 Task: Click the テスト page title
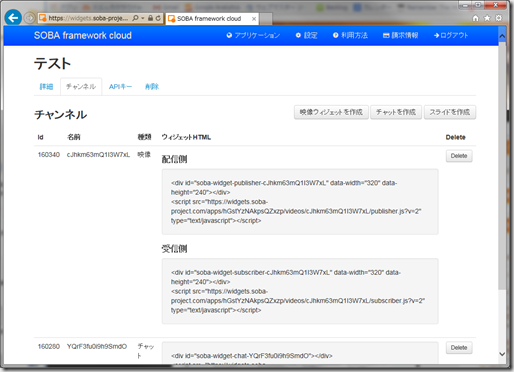(52, 63)
